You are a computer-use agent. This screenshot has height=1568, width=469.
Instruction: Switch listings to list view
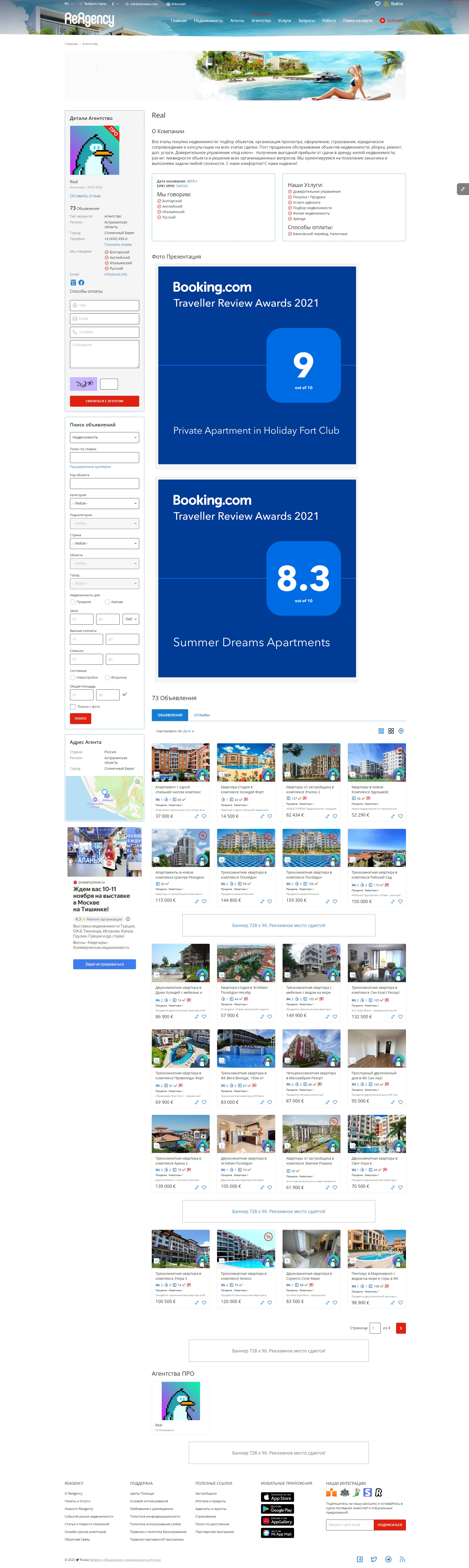click(381, 731)
